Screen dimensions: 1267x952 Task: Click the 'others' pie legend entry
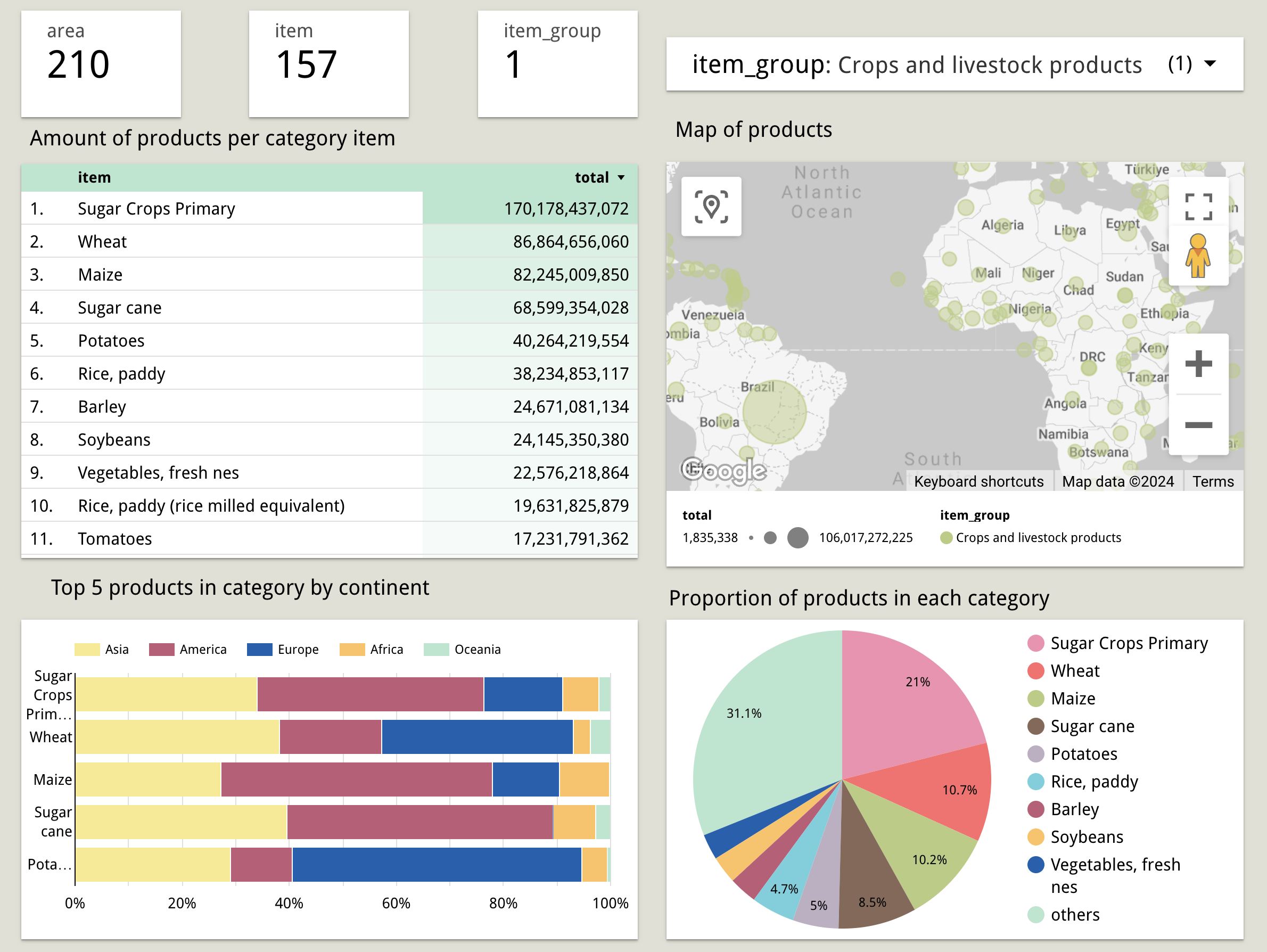[x=1064, y=915]
